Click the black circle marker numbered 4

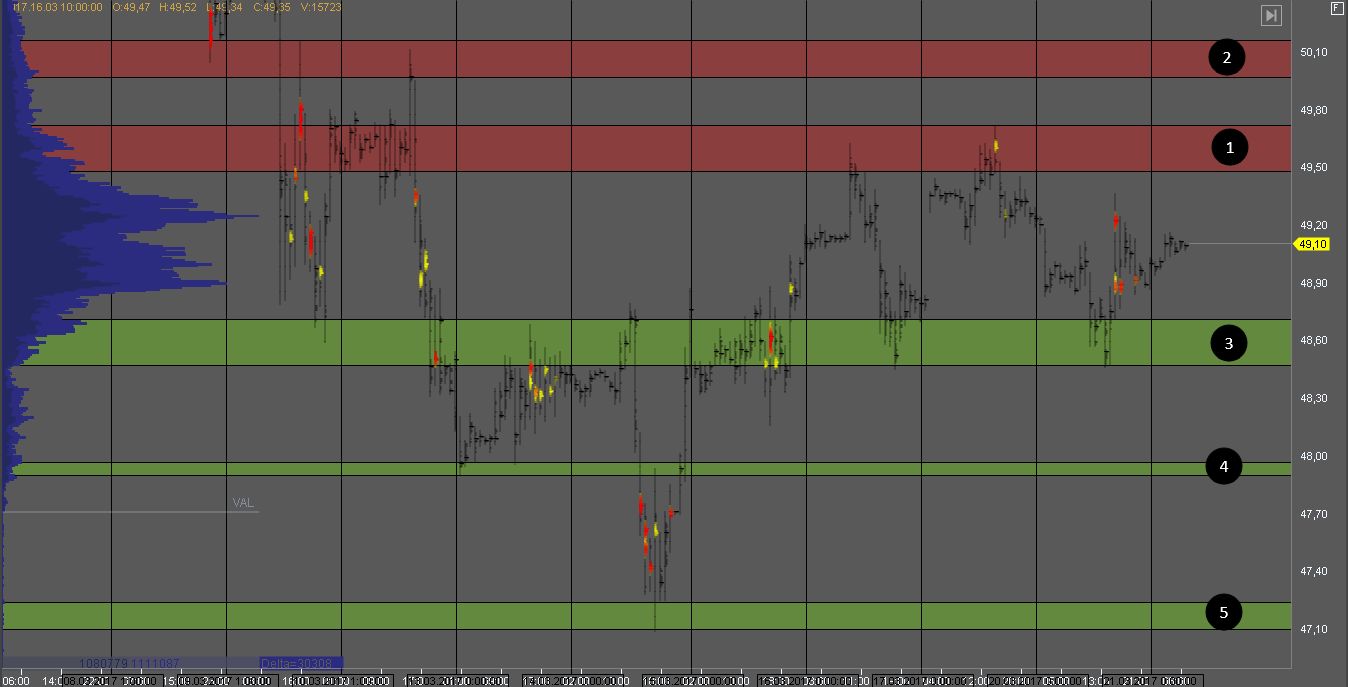click(x=1223, y=466)
